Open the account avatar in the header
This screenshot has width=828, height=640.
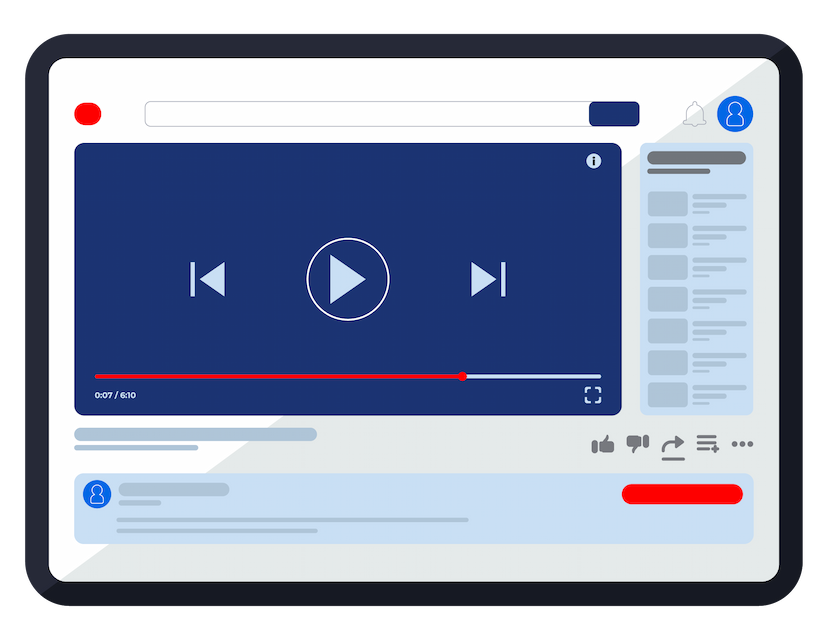(735, 114)
